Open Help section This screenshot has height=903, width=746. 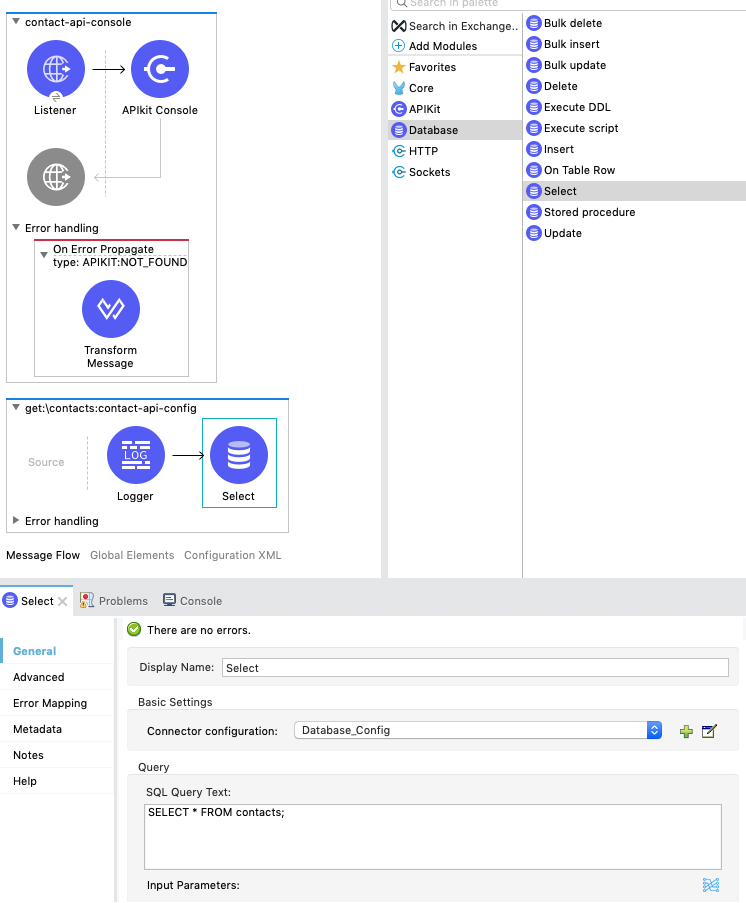[x=25, y=781]
